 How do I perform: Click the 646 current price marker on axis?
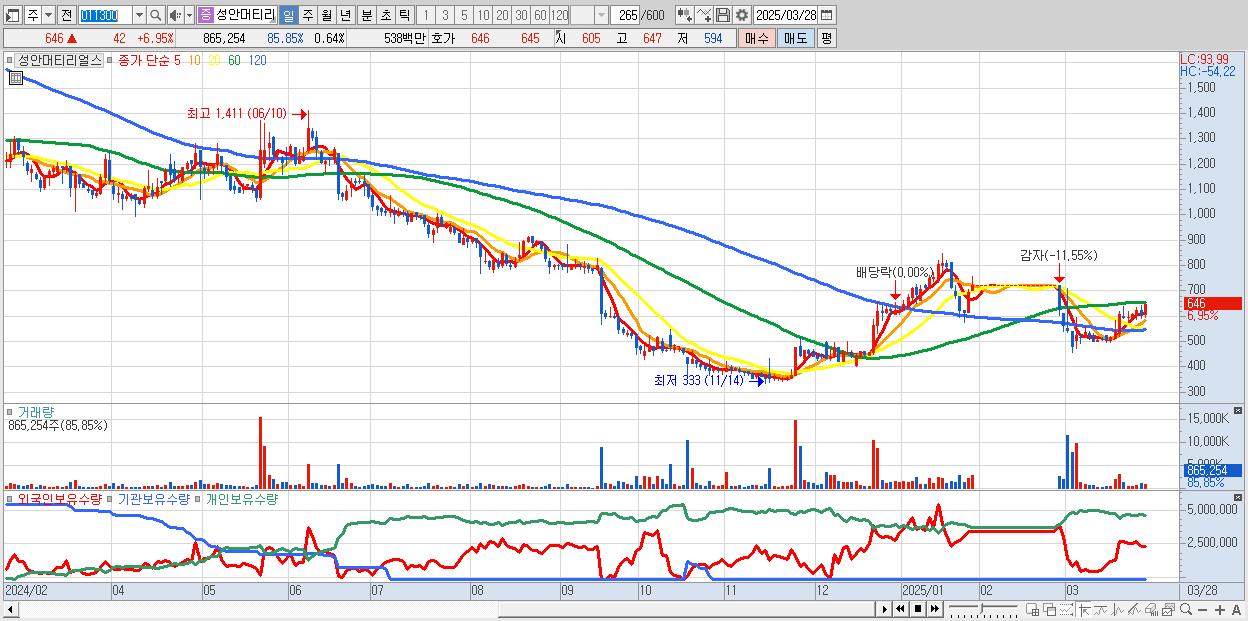[x=1212, y=303]
